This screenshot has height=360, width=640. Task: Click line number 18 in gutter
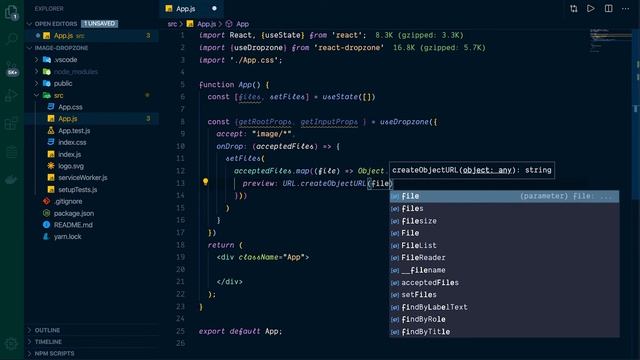click(x=180, y=245)
